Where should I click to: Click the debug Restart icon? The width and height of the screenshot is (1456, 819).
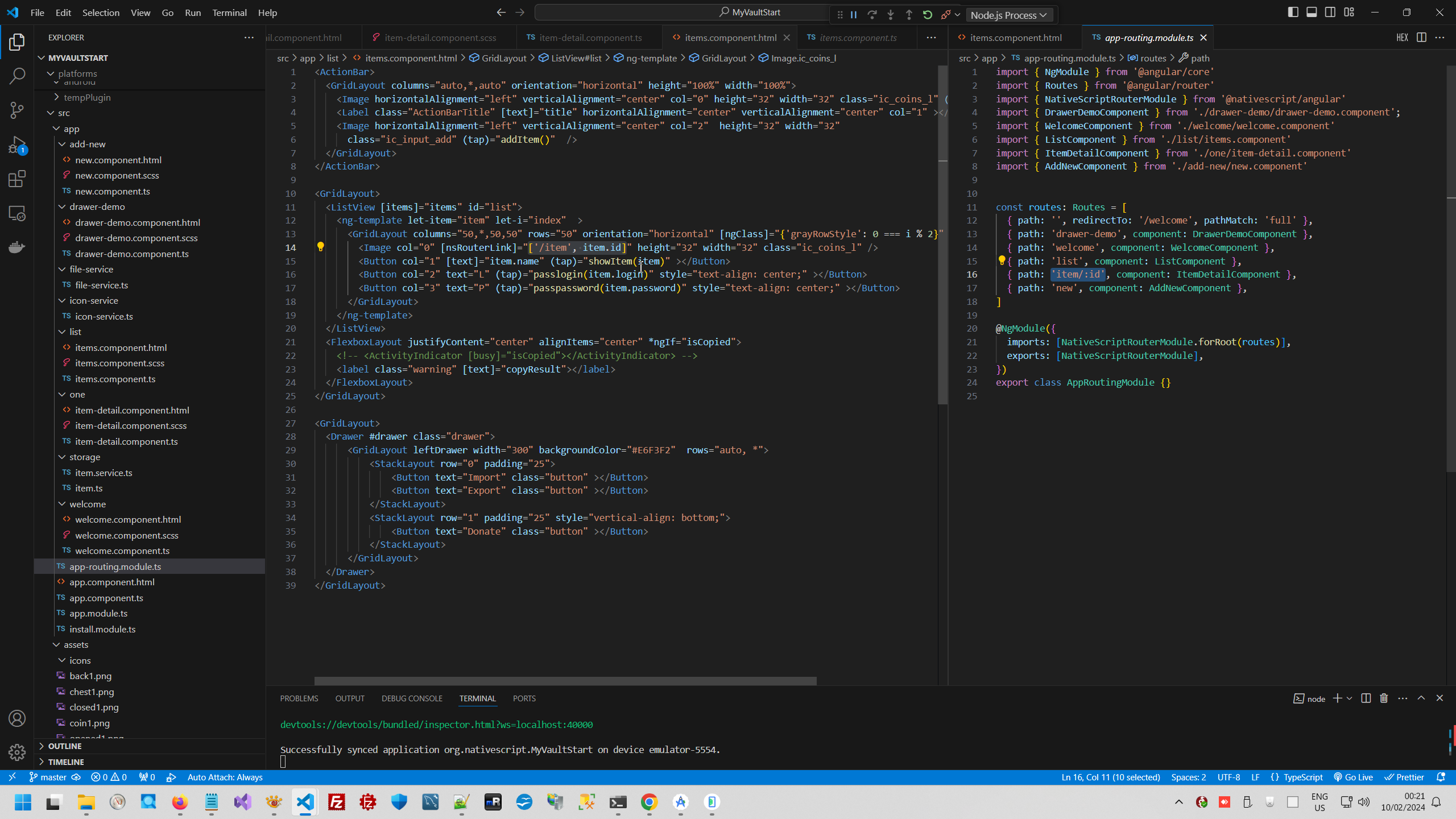928,15
